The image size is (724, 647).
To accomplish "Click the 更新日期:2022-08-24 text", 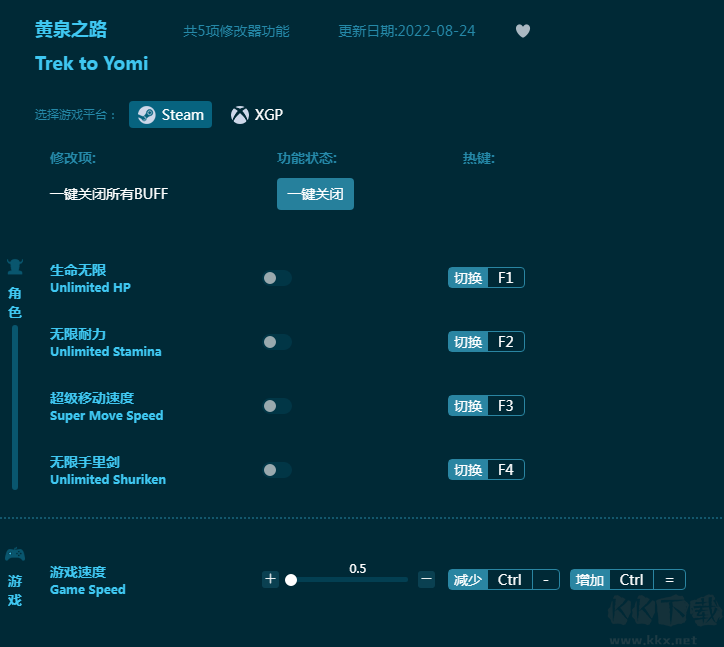I will pos(407,31).
